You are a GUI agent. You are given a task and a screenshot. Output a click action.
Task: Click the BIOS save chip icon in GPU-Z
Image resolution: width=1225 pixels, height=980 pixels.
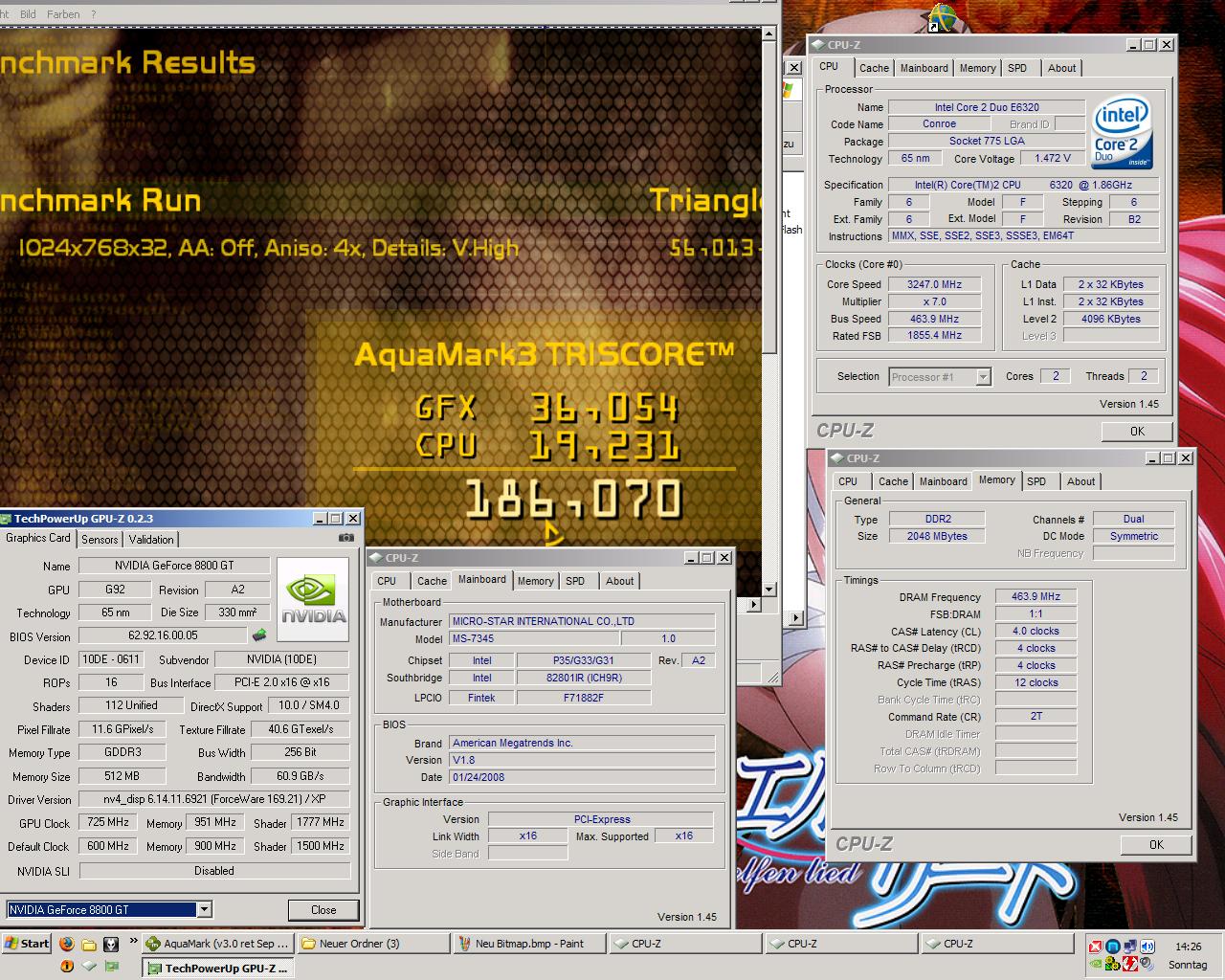(x=258, y=635)
